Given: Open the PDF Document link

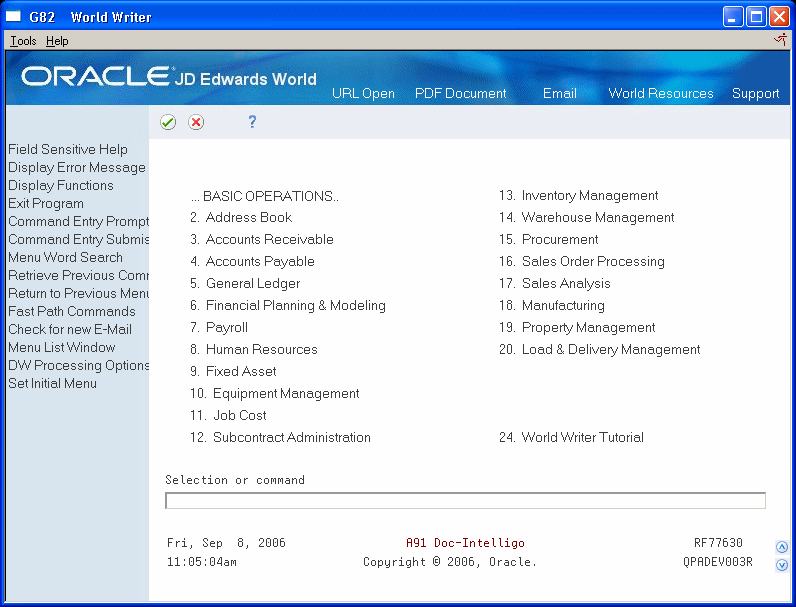Looking at the screenshot, I should point(460,93).
